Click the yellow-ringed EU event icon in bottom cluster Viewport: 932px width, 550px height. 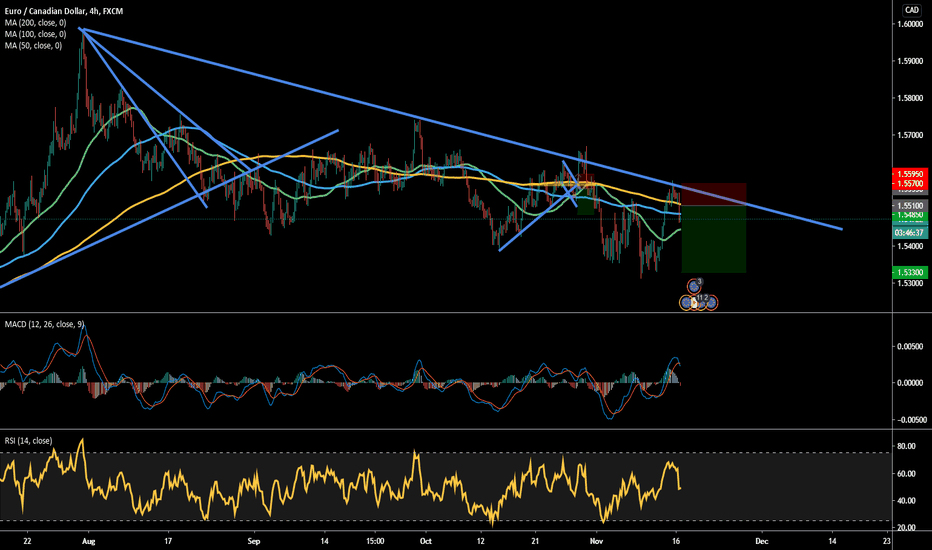point(686,303)
